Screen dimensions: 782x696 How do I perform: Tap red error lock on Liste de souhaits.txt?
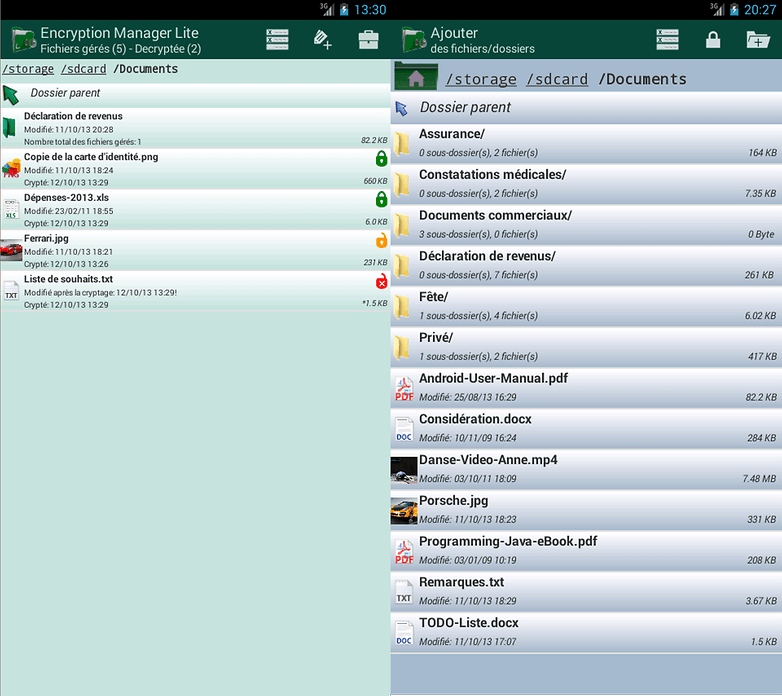click(x=382, y=281)
